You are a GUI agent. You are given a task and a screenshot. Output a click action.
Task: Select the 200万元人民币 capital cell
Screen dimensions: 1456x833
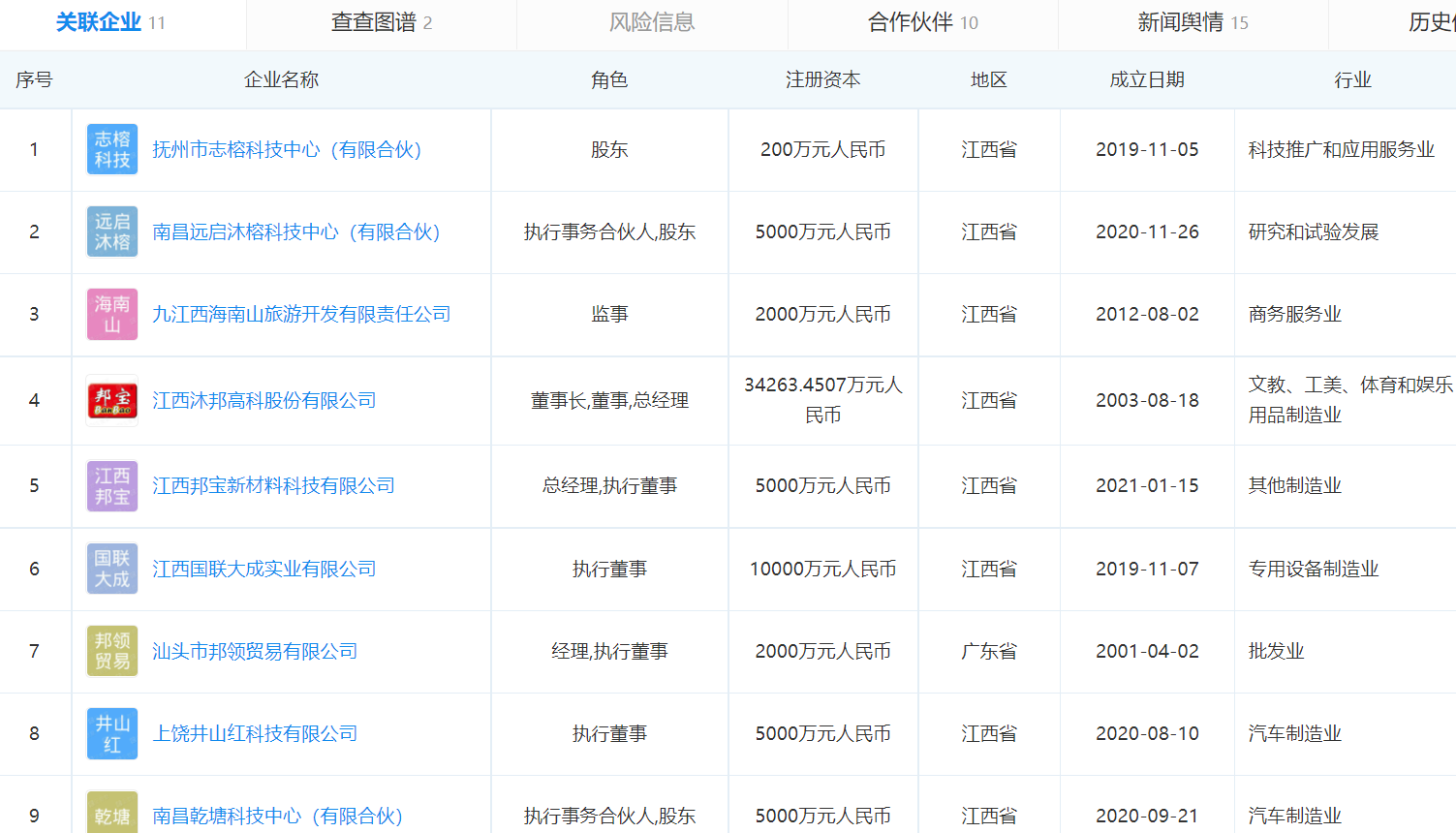pyautogui.click(x=822, y=150)
